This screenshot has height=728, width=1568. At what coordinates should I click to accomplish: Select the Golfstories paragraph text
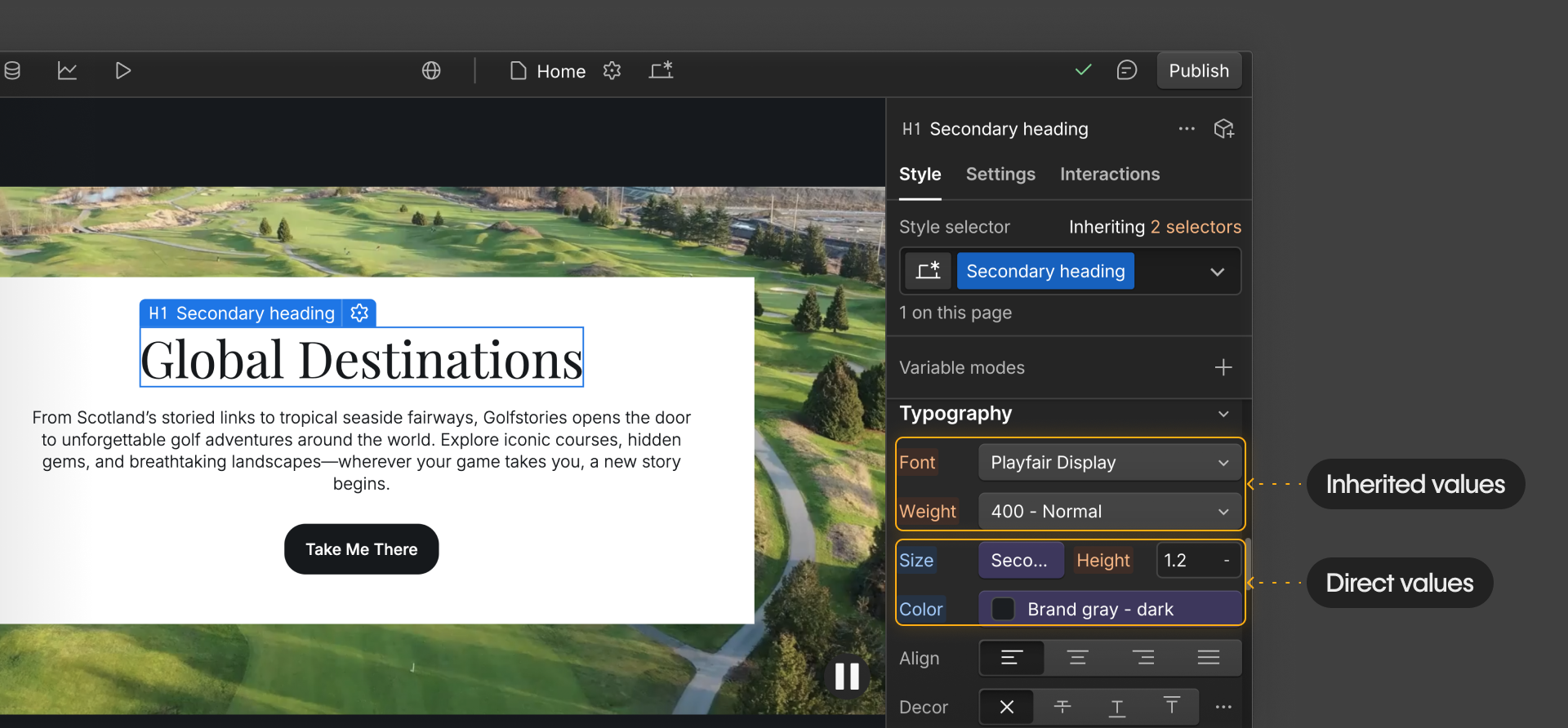pos(362,451)
